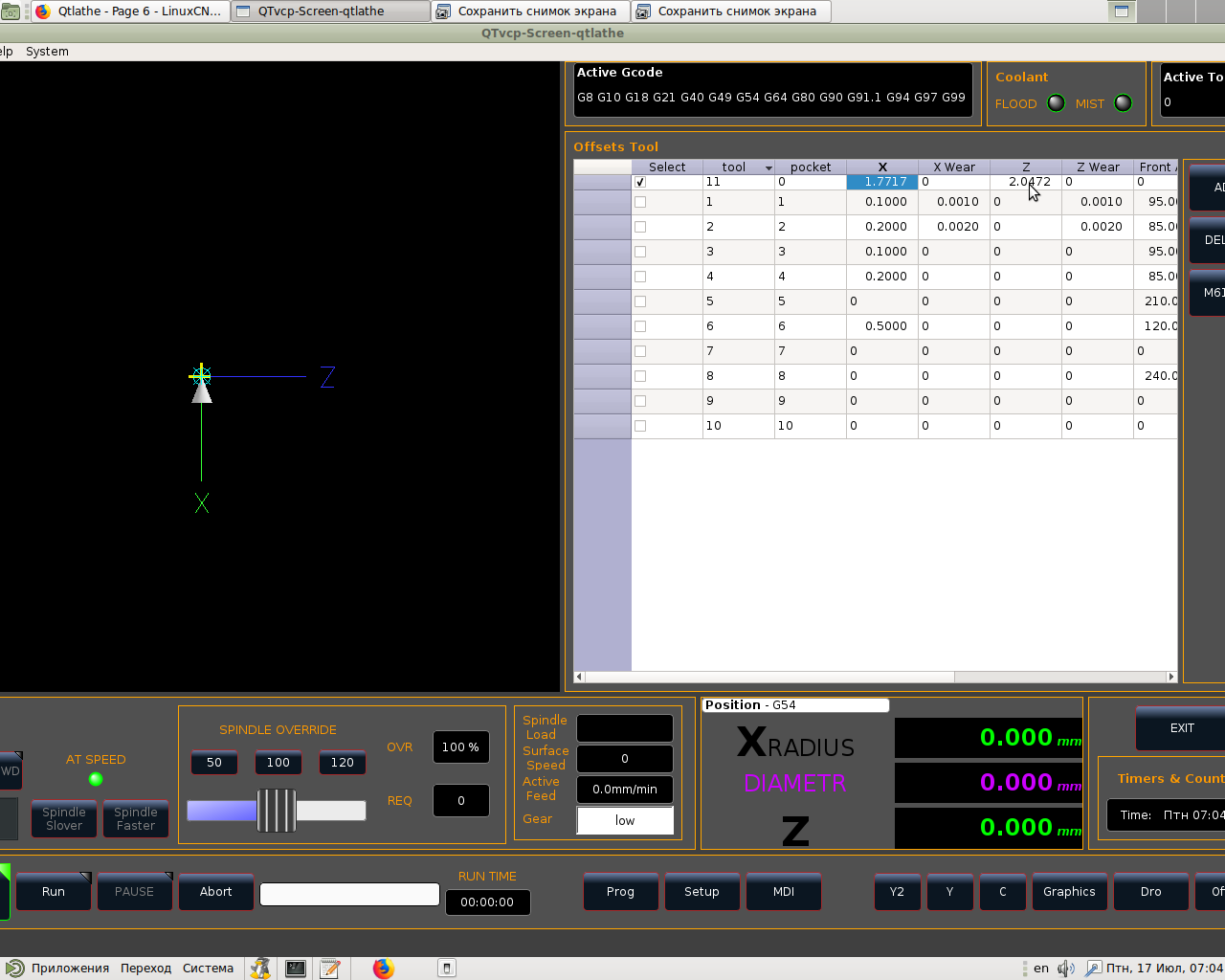Open the Приложения menu
Viewport: 1225px width, 980px height.
[x=70, y=969]
